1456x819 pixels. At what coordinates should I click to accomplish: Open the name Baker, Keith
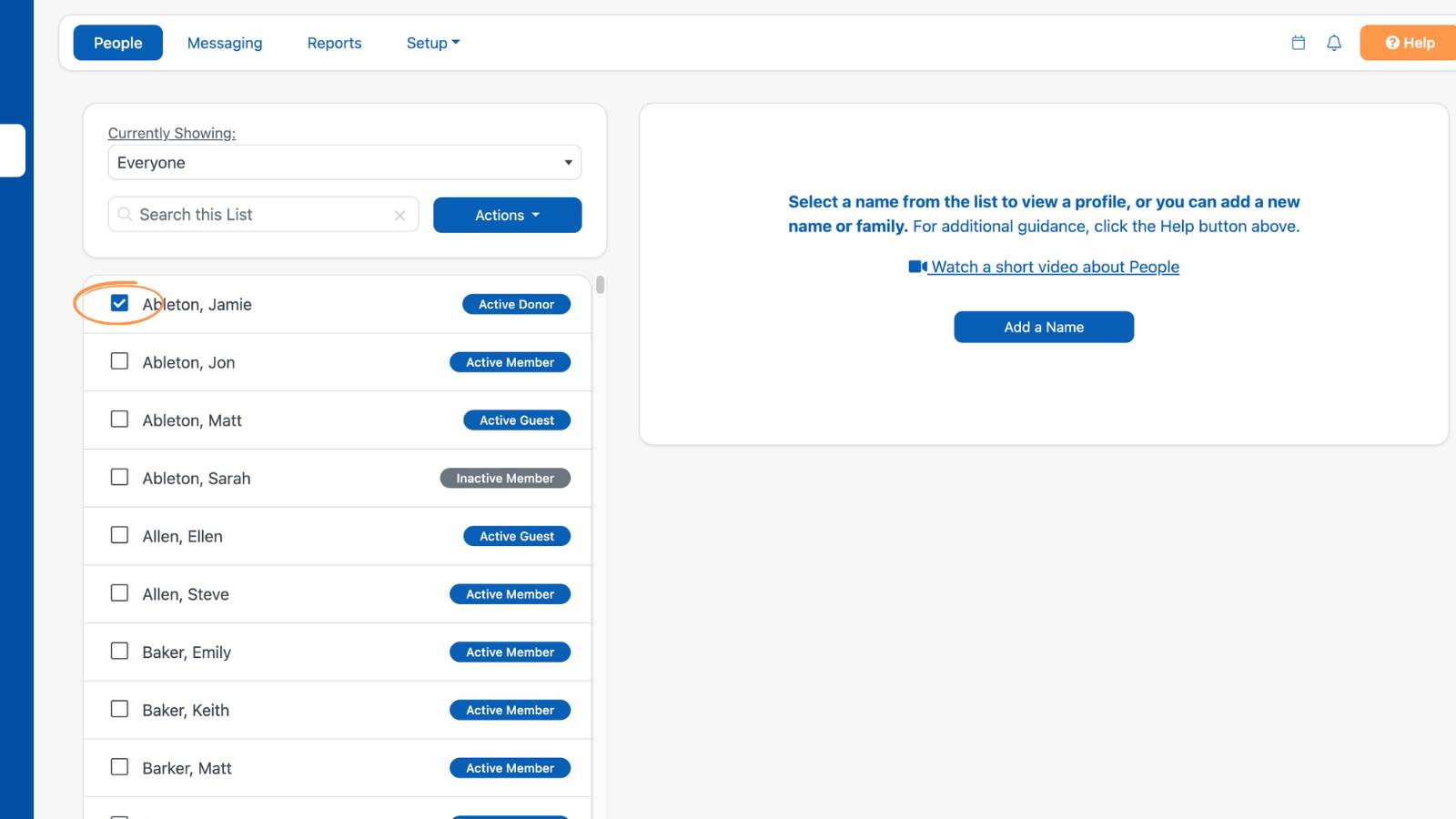coord(186,711)
